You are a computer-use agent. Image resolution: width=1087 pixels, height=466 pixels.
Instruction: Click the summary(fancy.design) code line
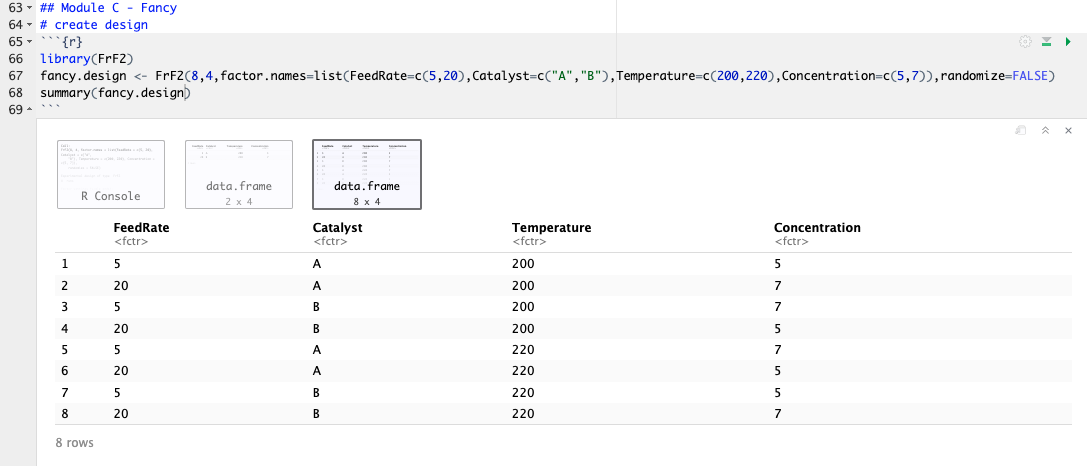[114, 93]
